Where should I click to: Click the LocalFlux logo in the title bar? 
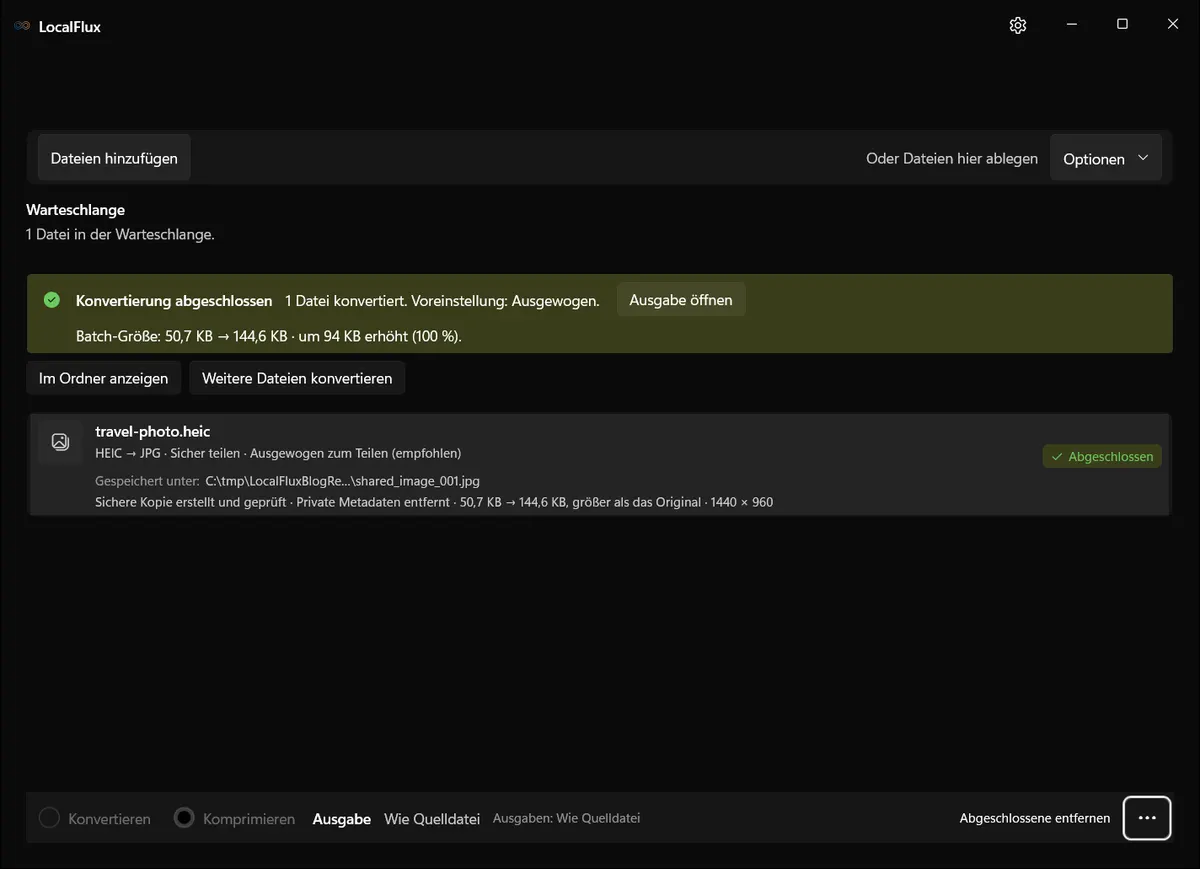[x=22, y=26]
